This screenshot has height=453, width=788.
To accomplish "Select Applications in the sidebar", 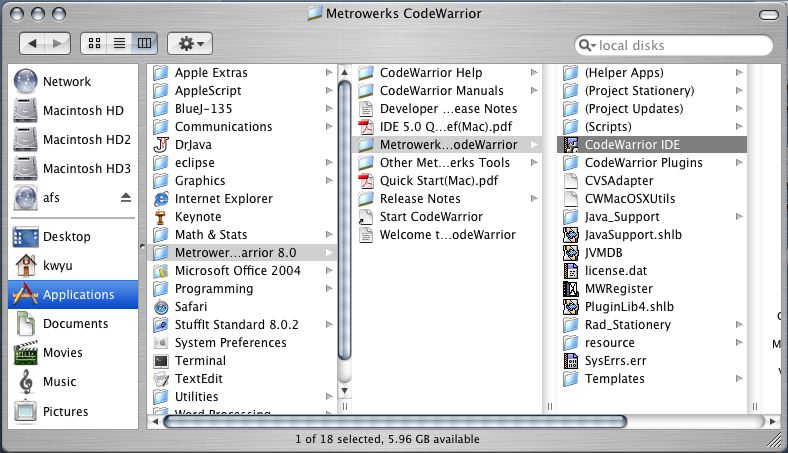I will click(x=73, y=295).
